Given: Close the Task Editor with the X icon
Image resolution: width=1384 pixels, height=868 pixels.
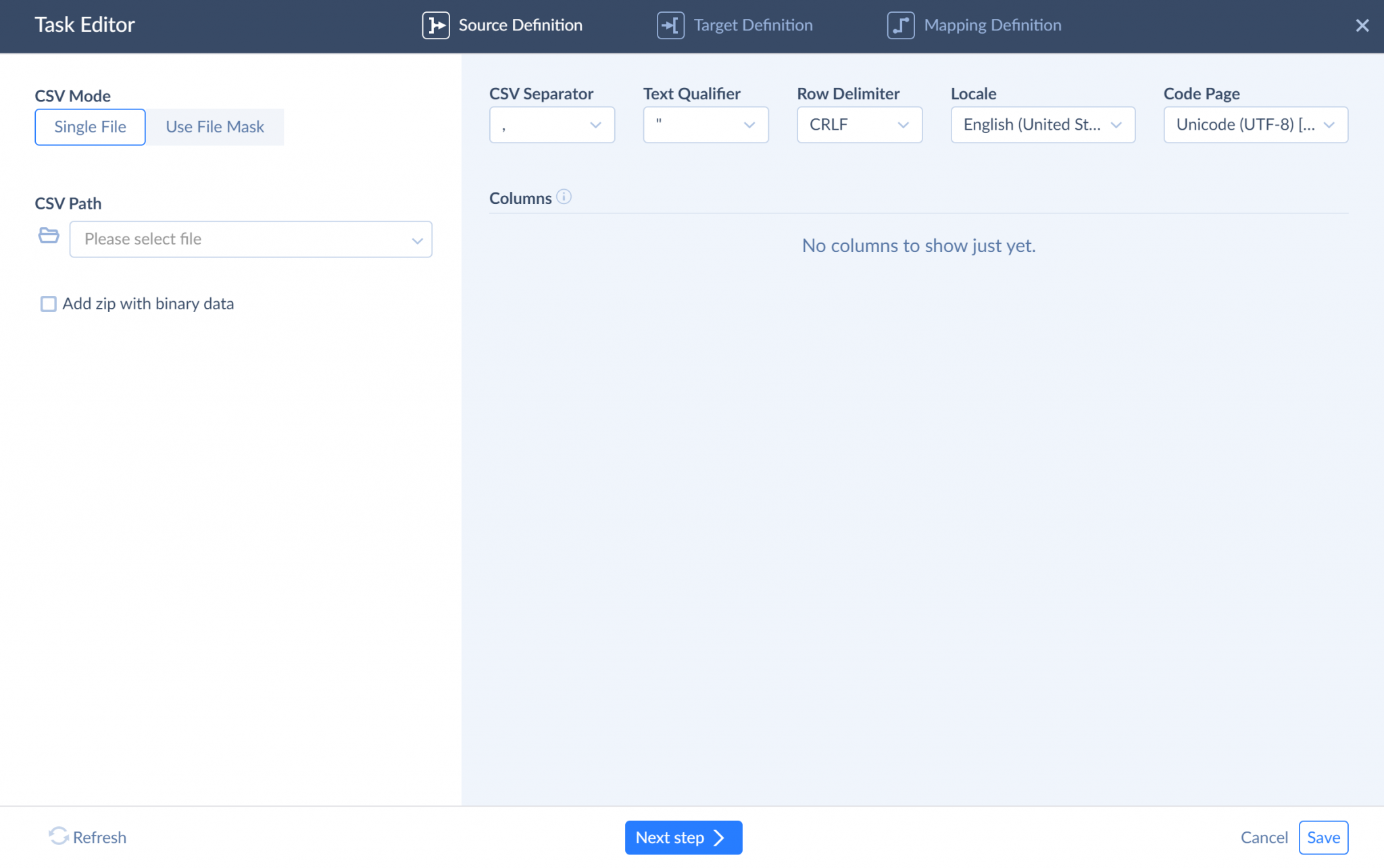Looking at the screenshot, I should point(1362,26).
